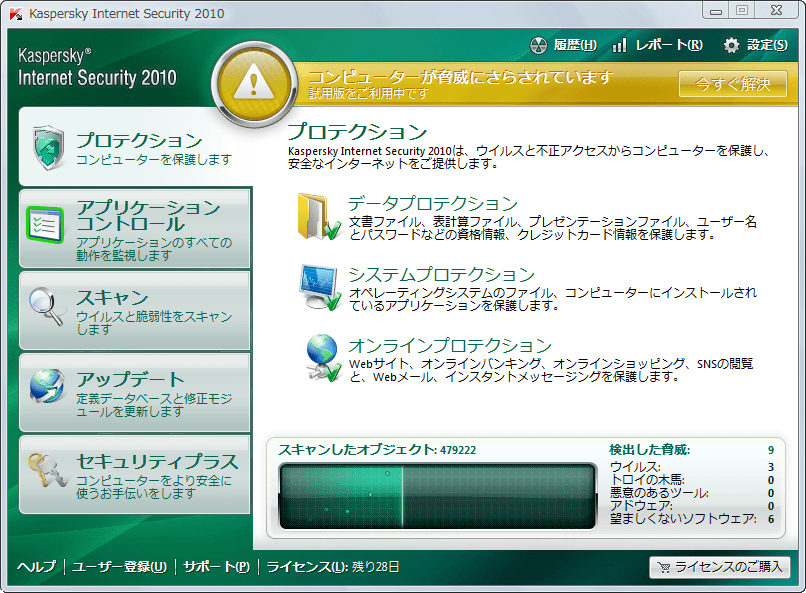Click the globe Online Protection icon
The width and height of the screenshot is (806, 593).
pos(323,358)
